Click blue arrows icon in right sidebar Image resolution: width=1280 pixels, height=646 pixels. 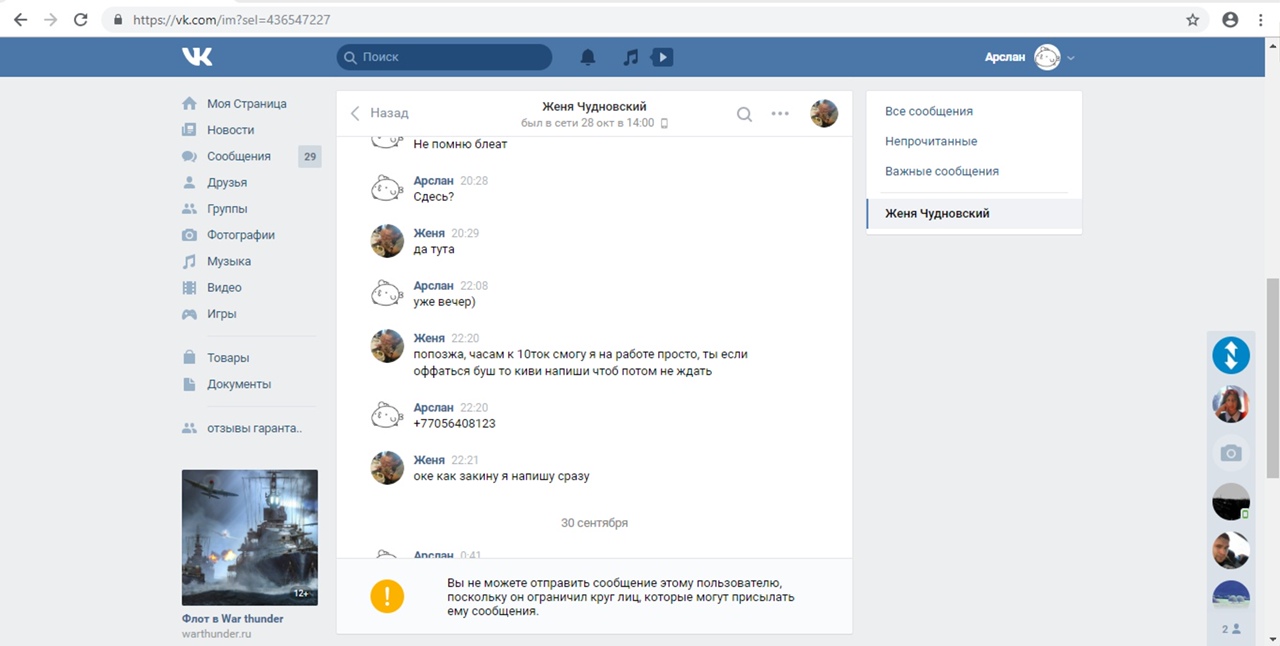pyautogui.click(x=1231, y=355)
